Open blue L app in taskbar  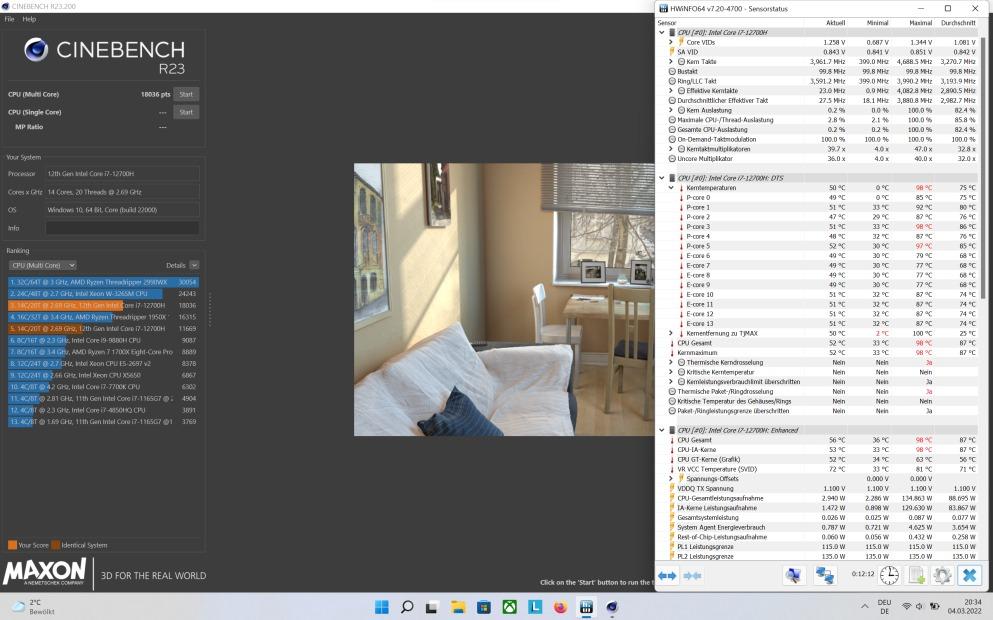point(535,607)
